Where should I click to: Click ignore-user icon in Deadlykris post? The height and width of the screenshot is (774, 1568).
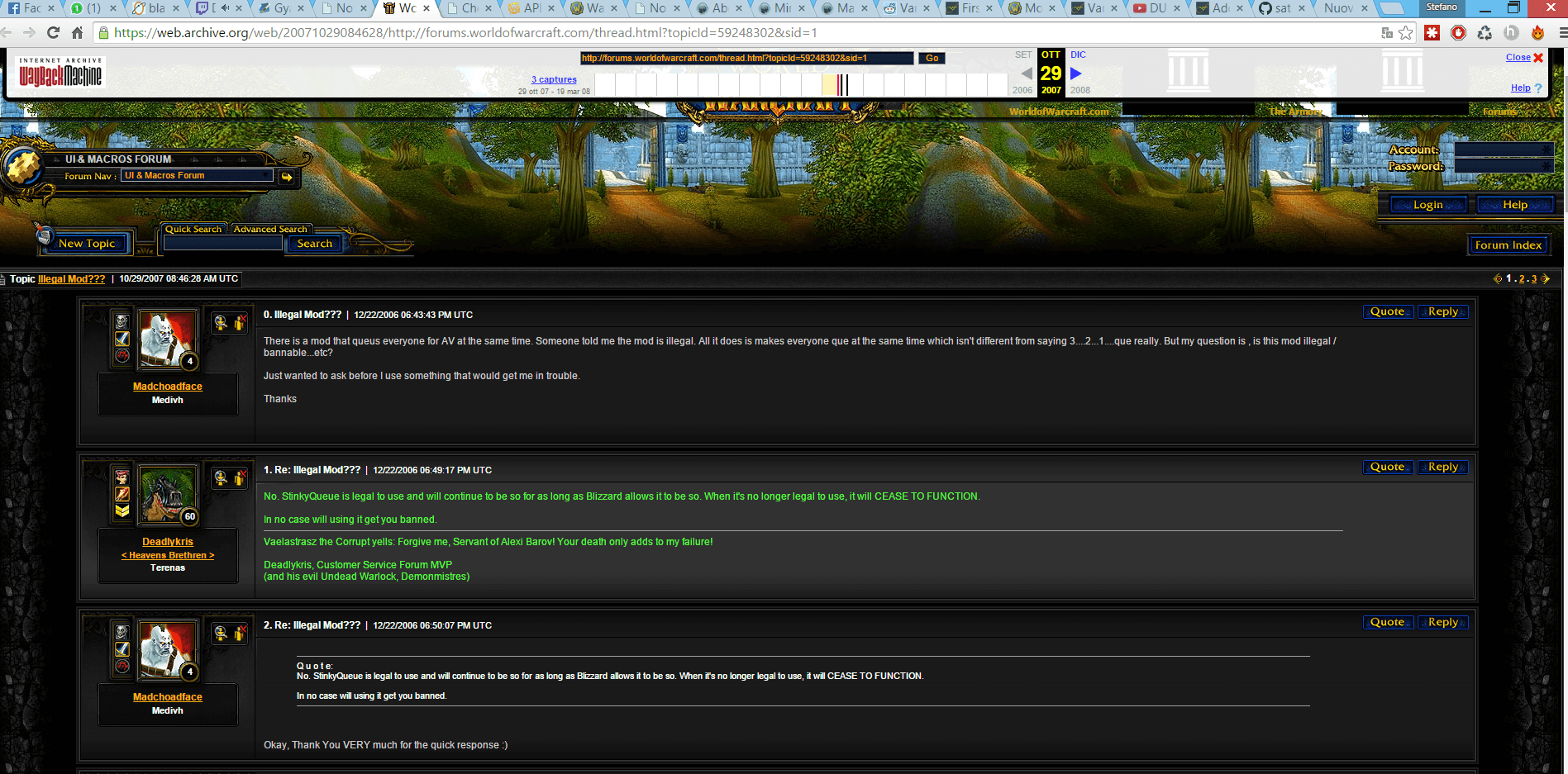[x=240, y=478]
